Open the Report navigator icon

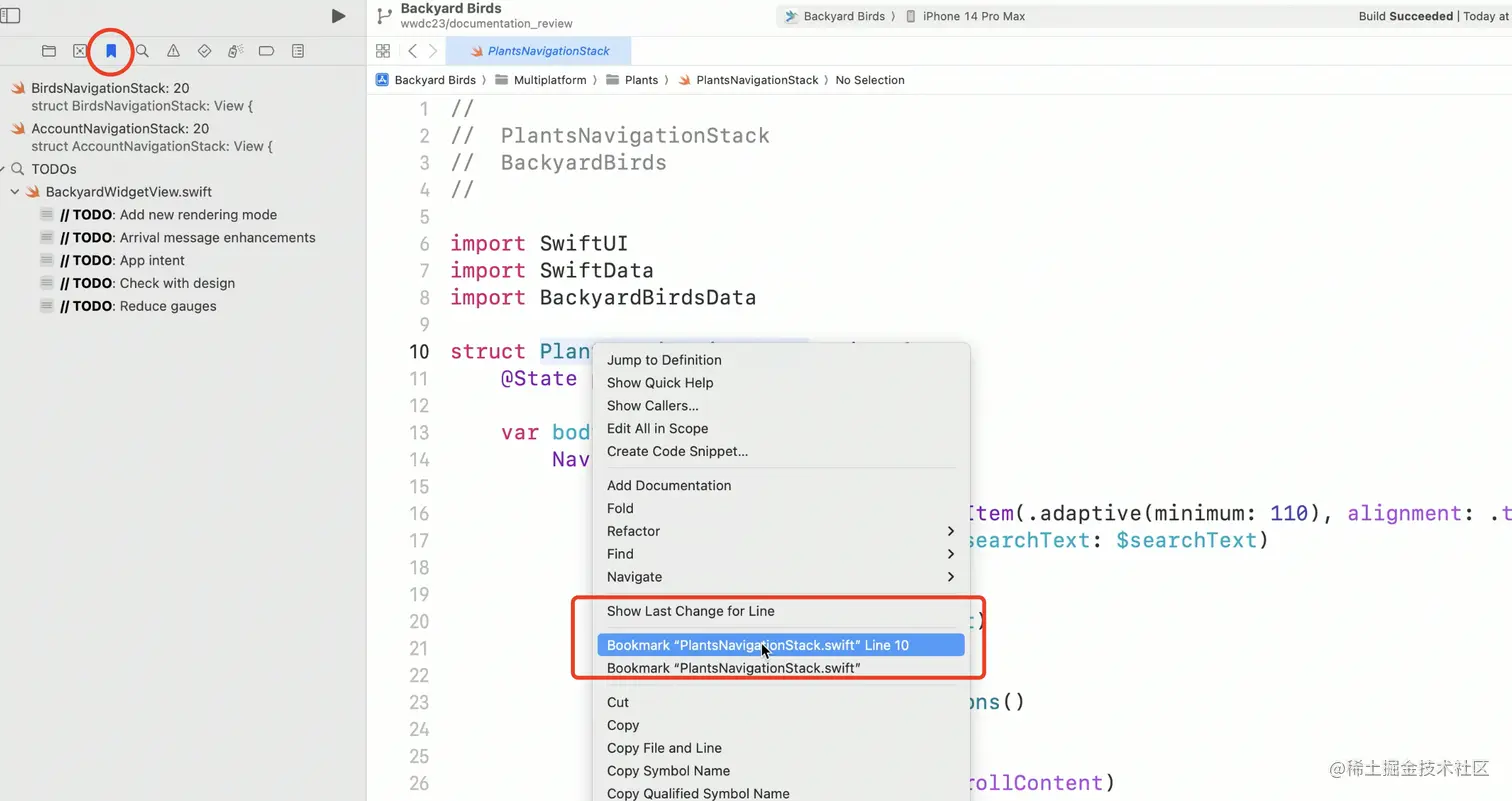298,51
